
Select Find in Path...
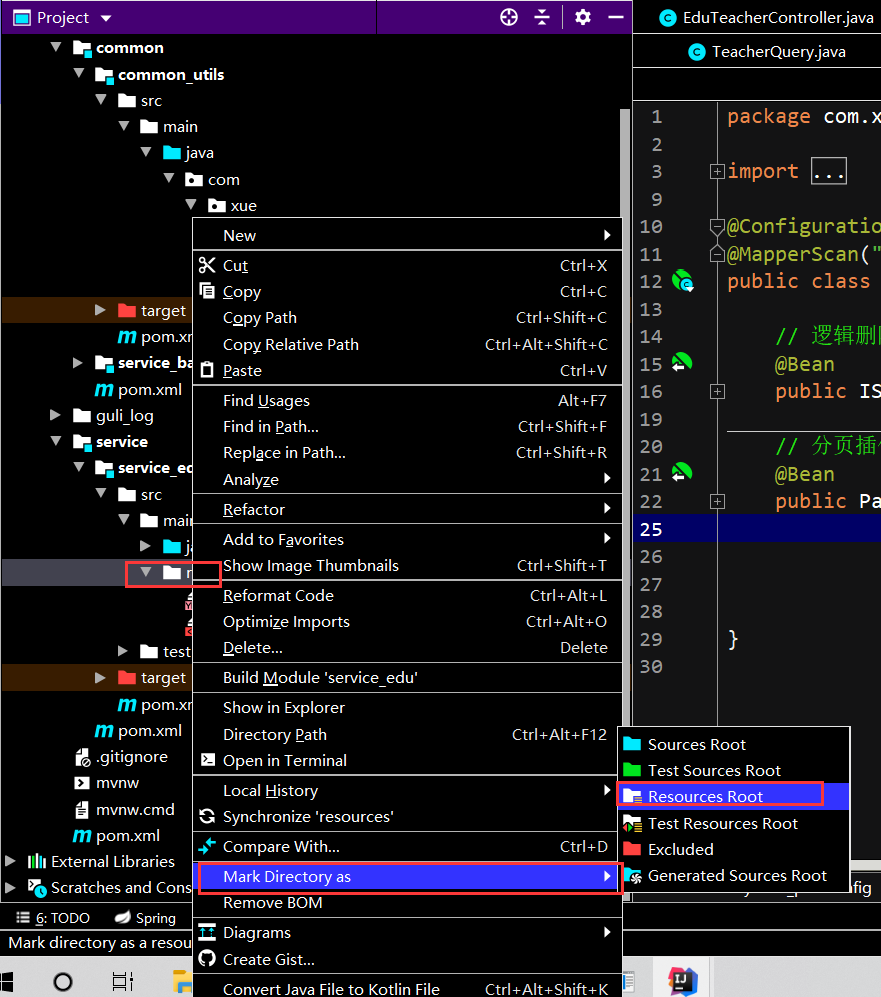(x=407, y=427)
